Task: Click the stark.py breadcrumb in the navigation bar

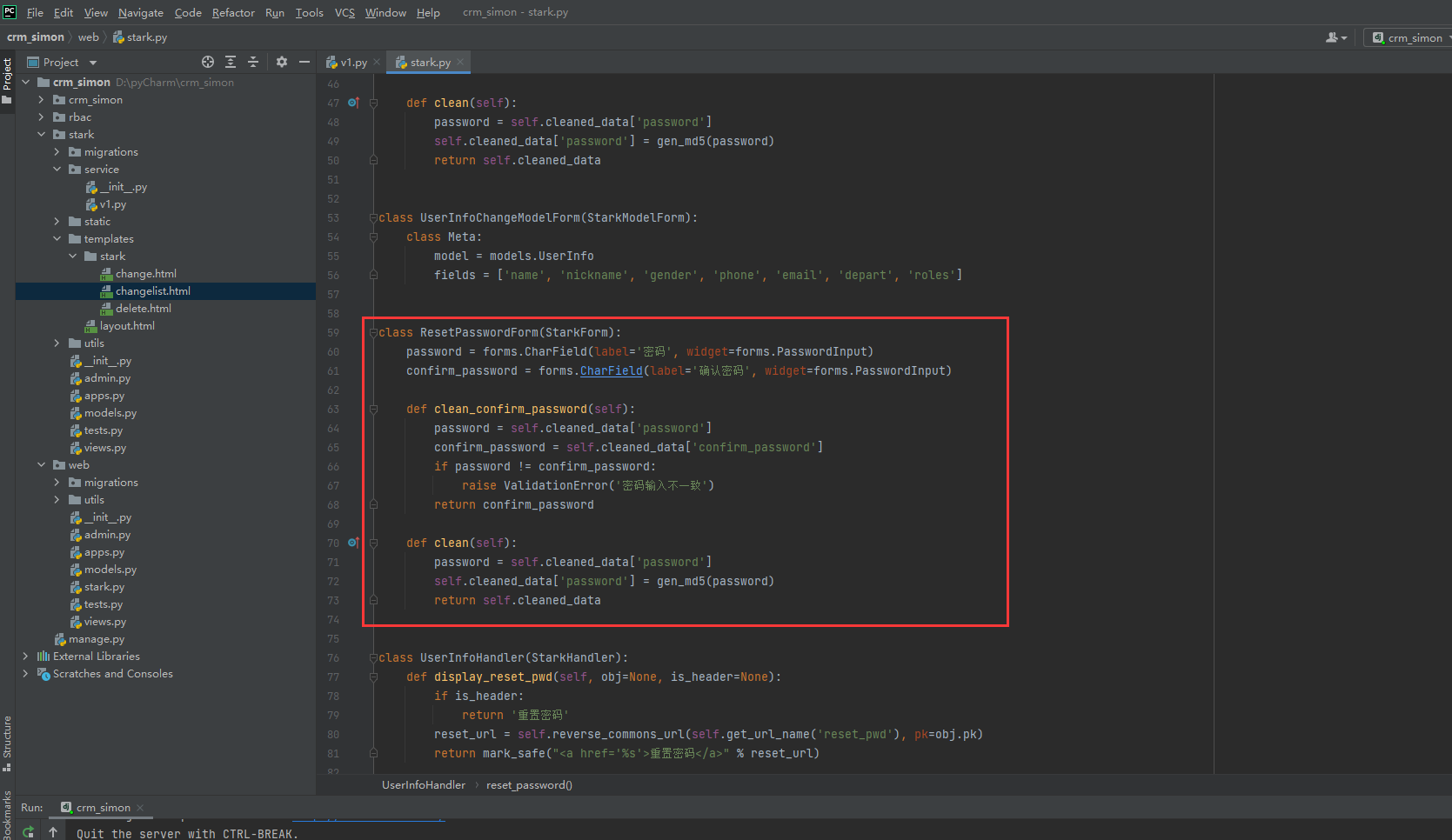Action: pyautogui.click(x=140, y=37)
